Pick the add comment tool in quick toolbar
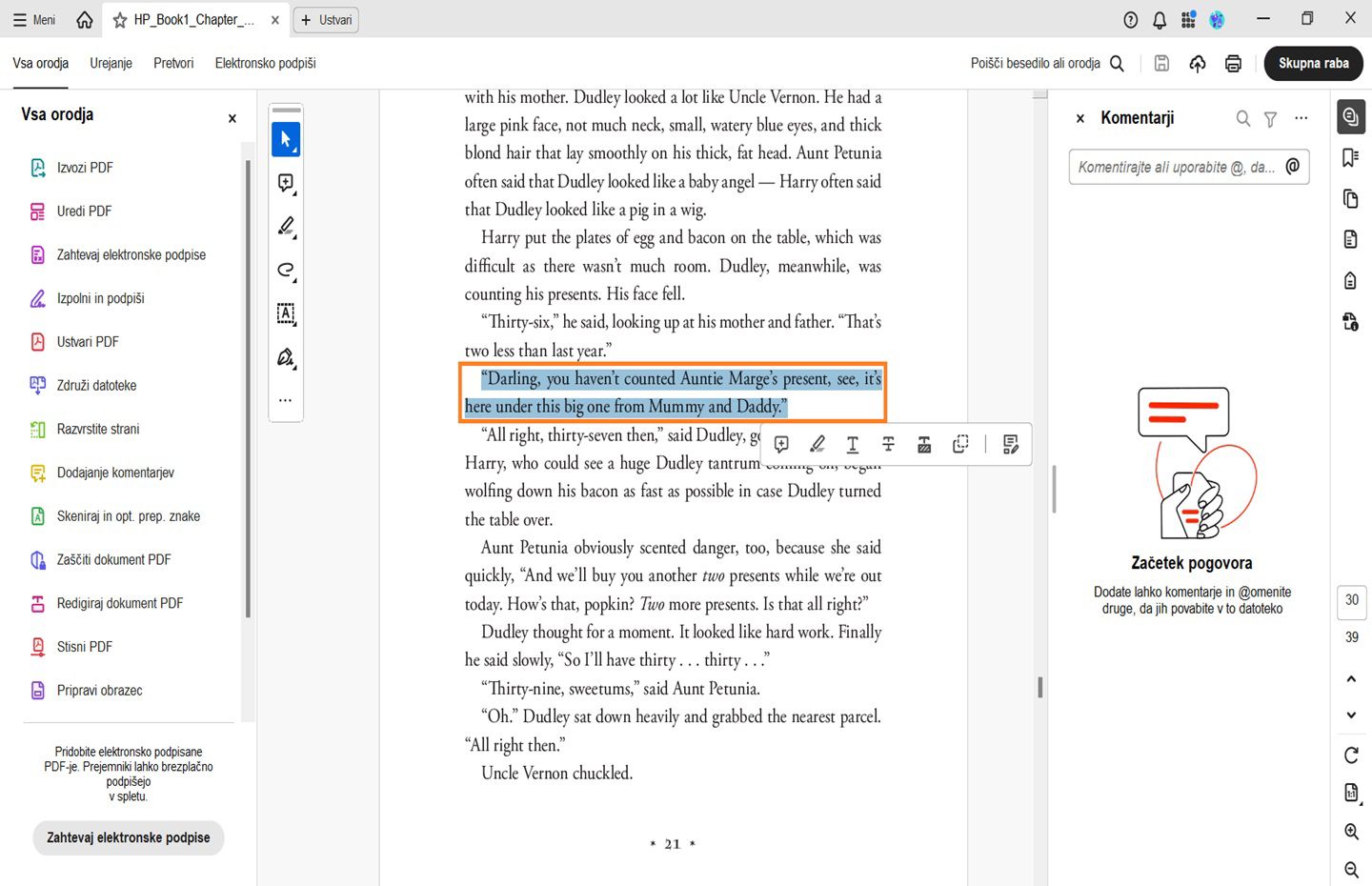Viewport: 1372px width, 886px height. pos(286,183)
